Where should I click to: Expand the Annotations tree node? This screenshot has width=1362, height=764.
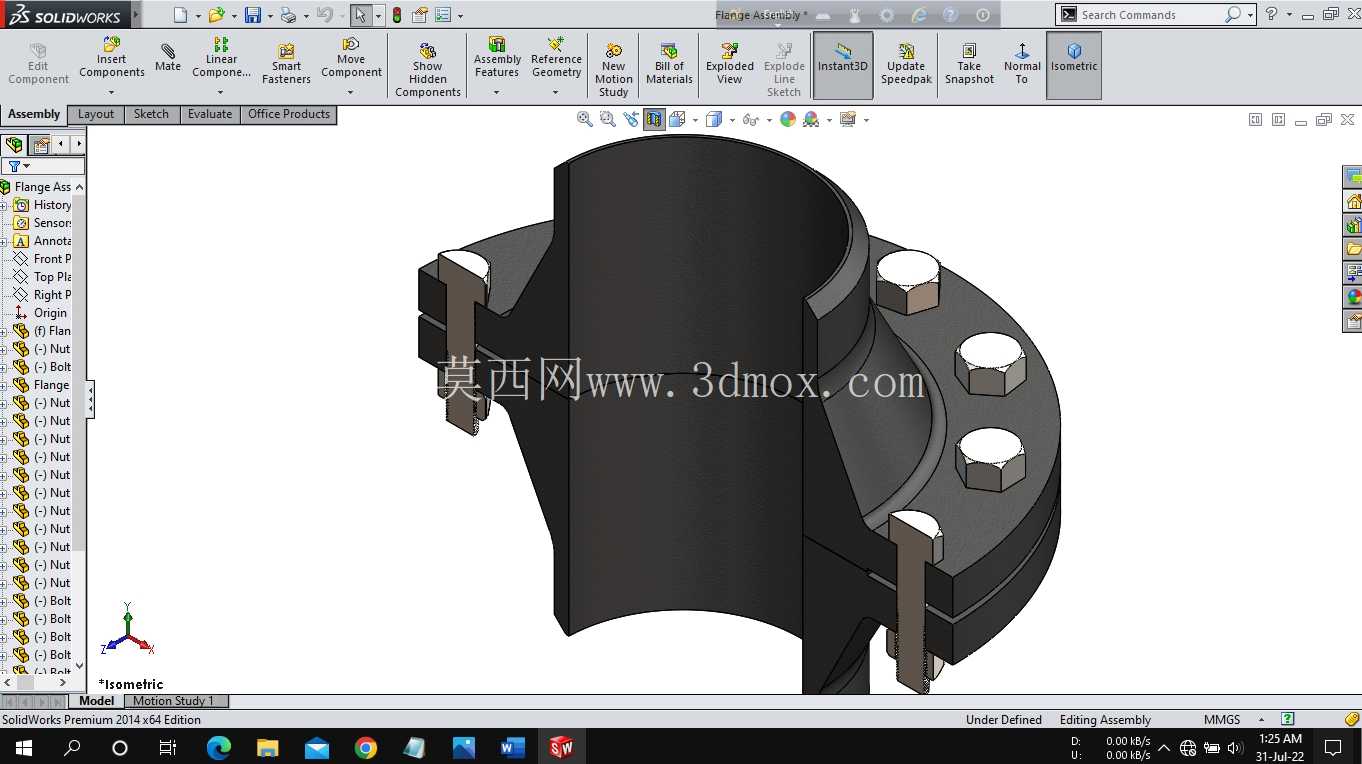[x=3, y=241]
